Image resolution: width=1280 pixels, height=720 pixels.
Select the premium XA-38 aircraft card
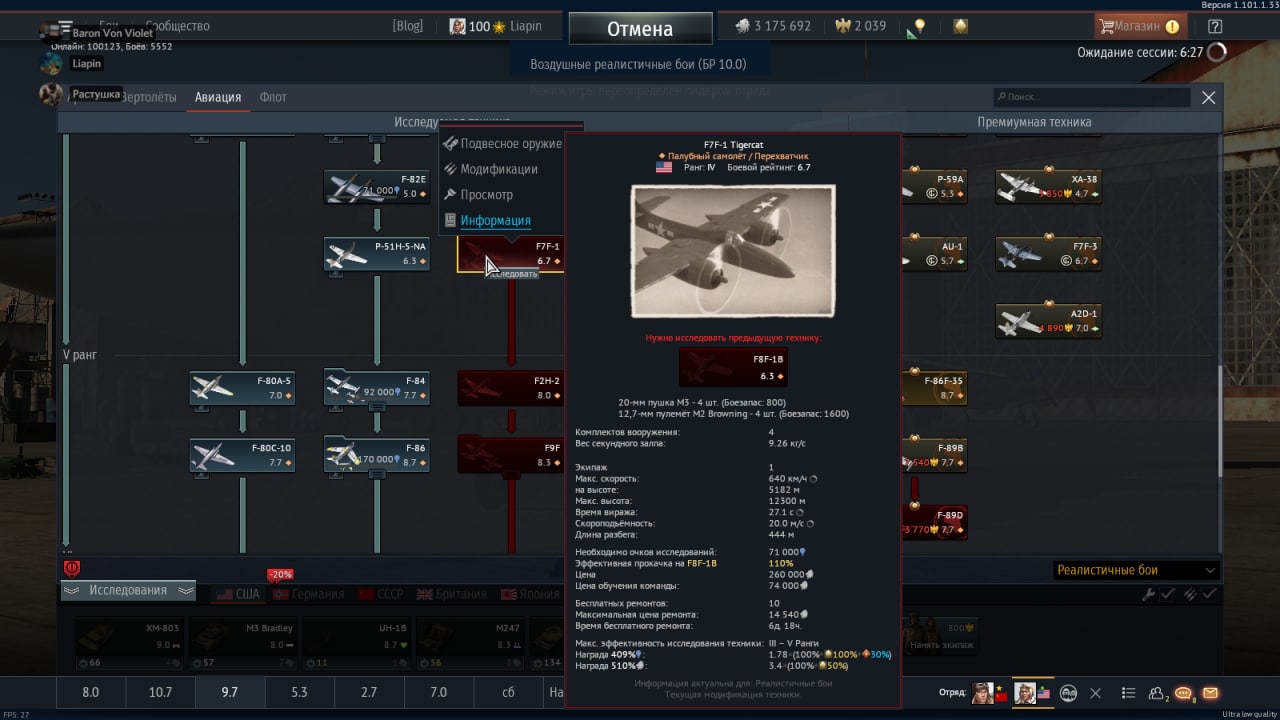1049,187
